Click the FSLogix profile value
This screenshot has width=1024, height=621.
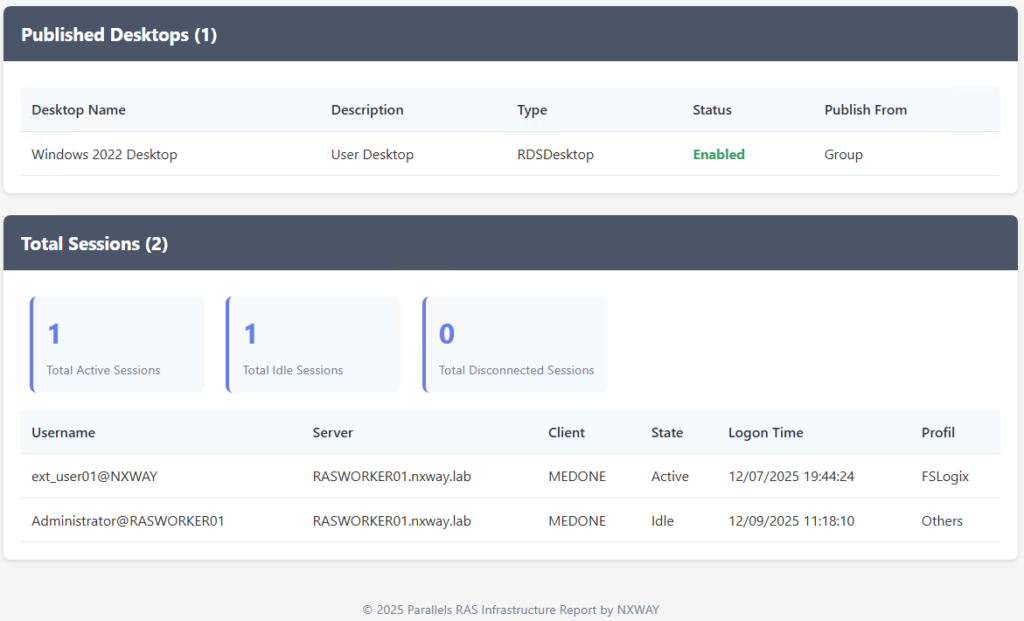[944, 477]
